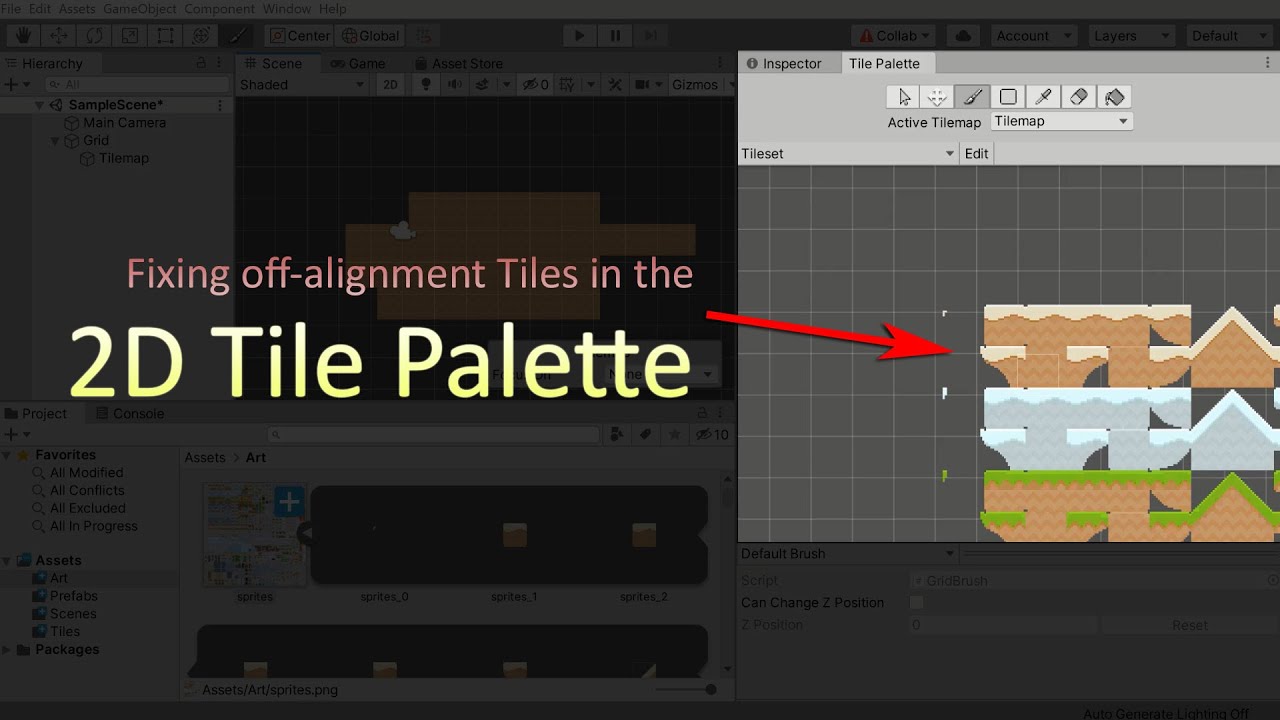Open the cloud services icon
This screenshot has height=720, width=1280.
click(x=963, y=36)
